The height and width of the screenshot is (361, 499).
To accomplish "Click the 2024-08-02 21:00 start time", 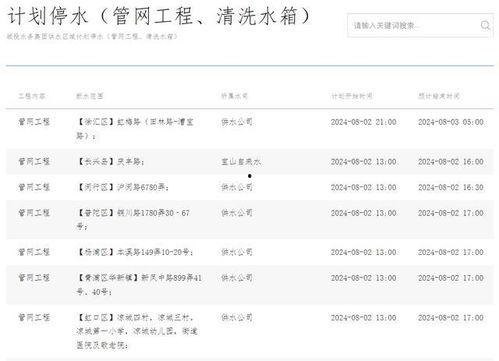I will click(x=364, y=122).
